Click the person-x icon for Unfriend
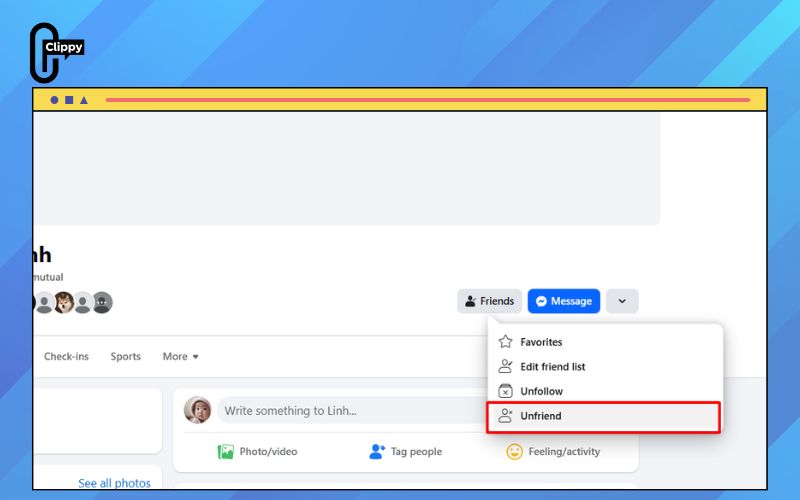The width and height of the screenshot is (800, 500). 505,416
